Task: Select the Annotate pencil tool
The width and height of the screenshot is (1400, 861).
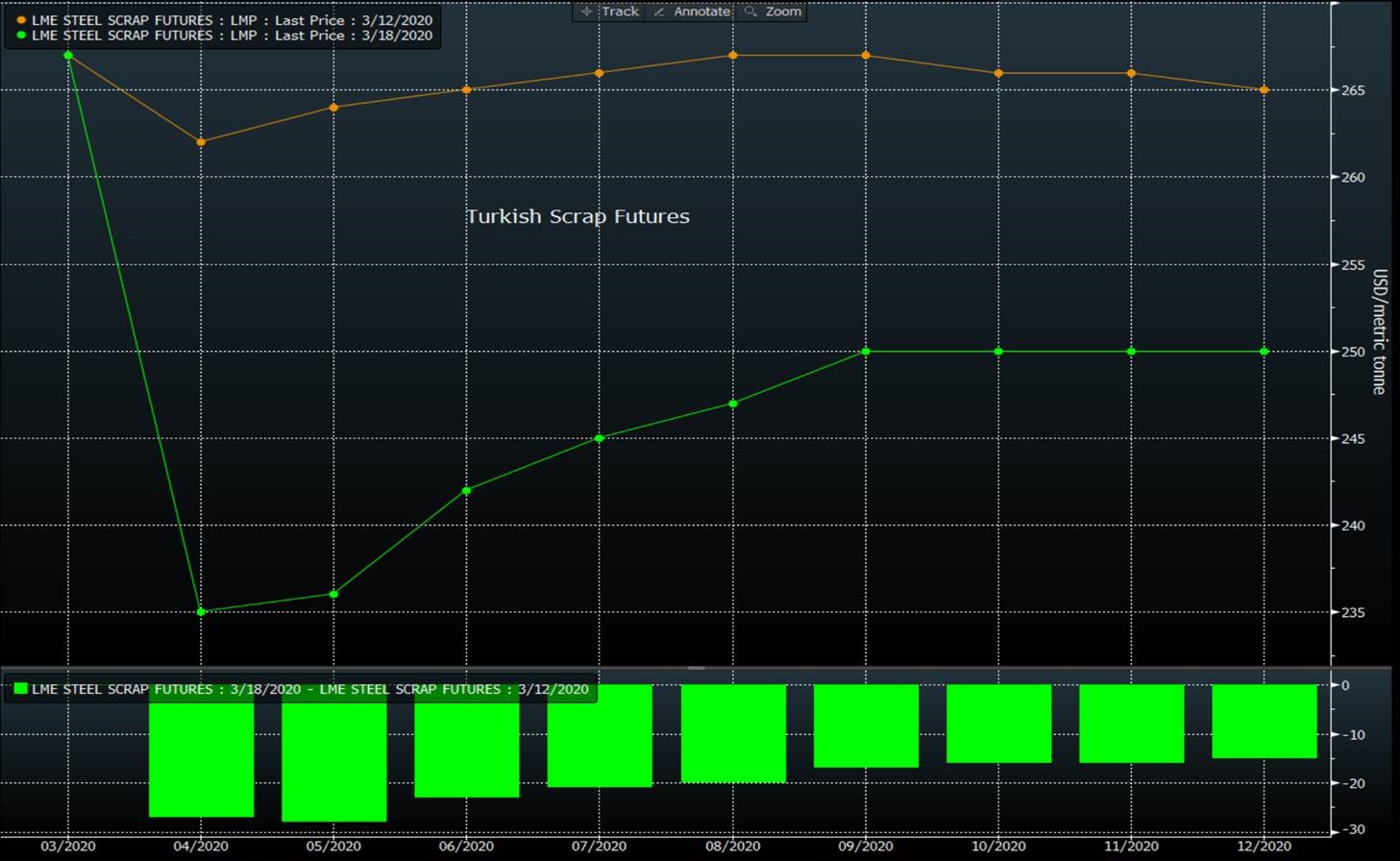Action: [692, 12]
